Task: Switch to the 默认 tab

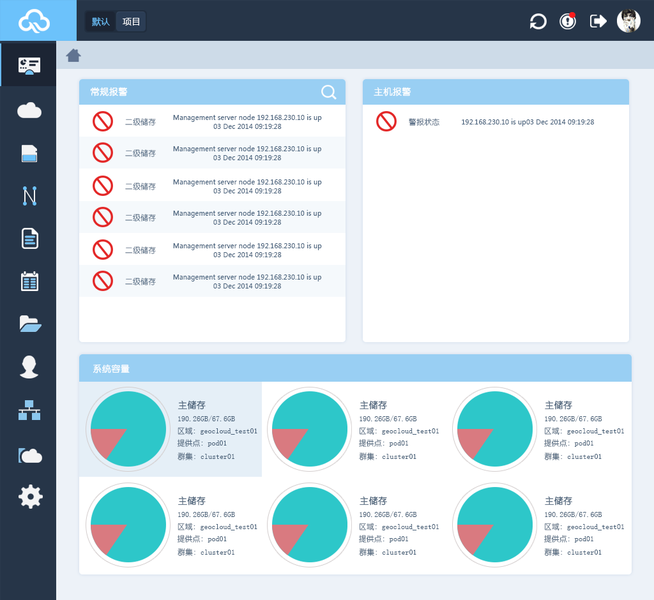Action: pyautogui.click(x=101, y=22)
